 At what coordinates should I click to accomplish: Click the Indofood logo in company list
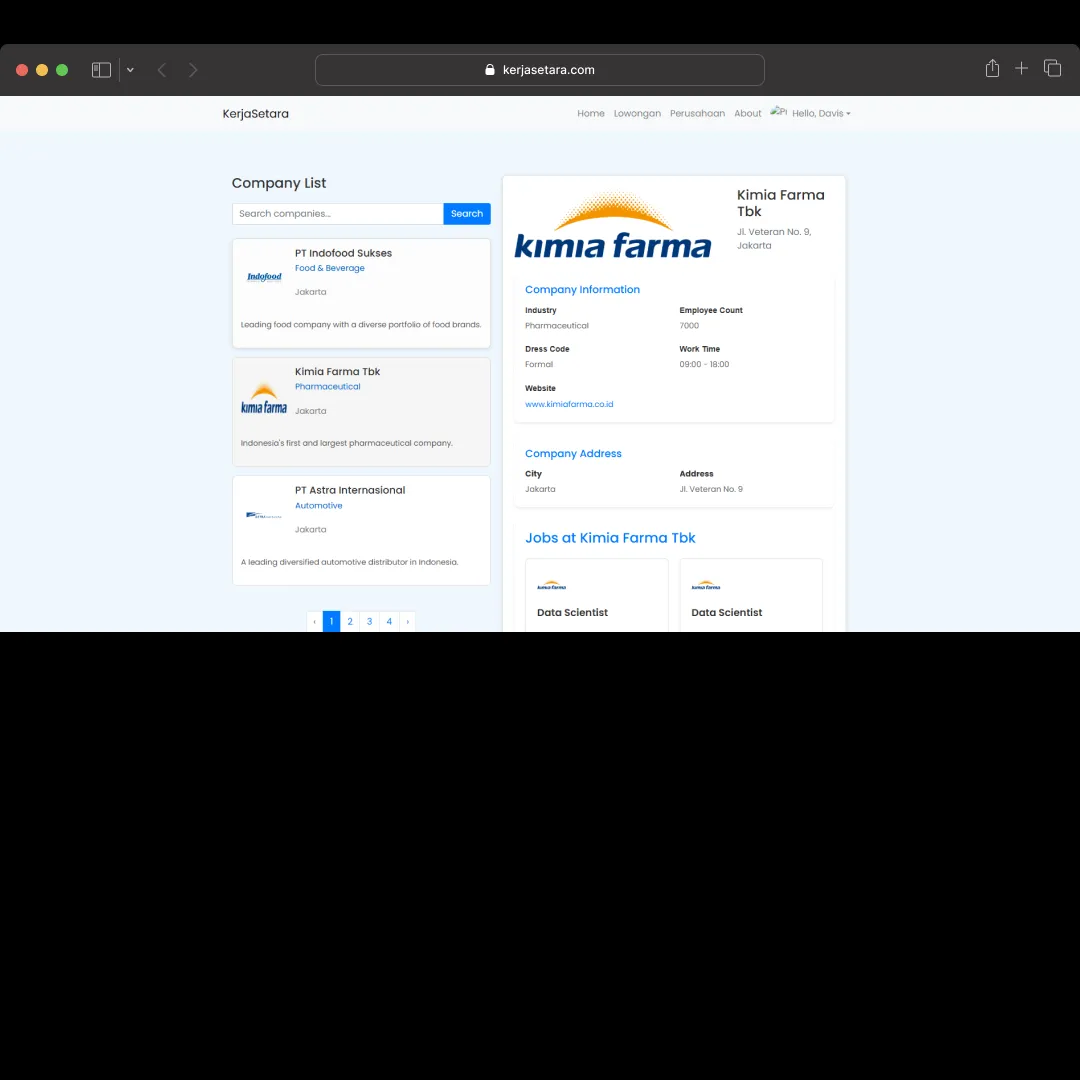click(264, 277)
